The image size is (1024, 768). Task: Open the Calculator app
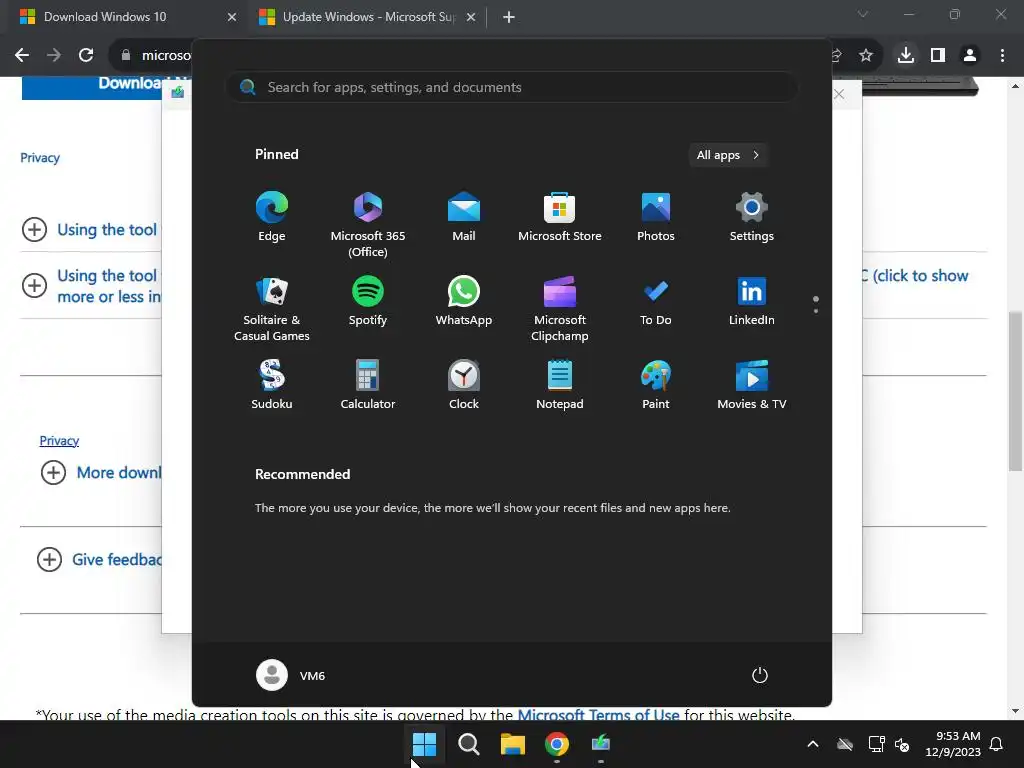point(368,385)
